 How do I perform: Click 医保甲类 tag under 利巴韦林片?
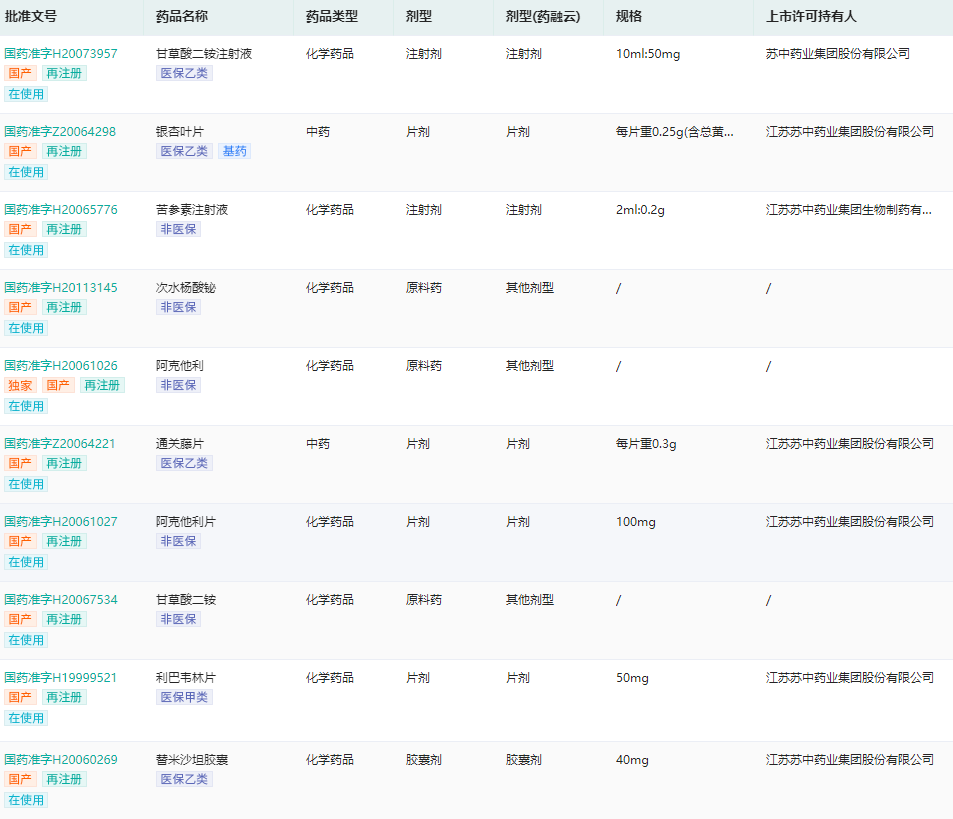[184, 697]
